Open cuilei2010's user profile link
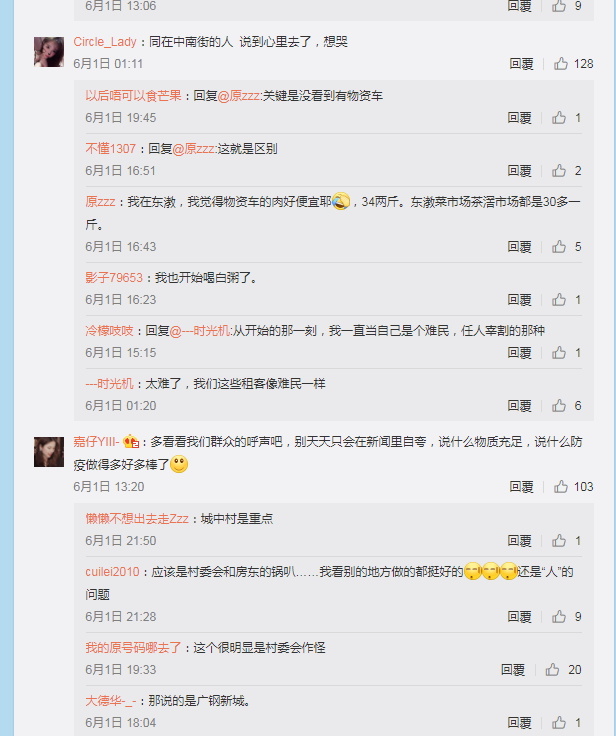The height and width of the screenshot is (736, 616). coord(112,572)
